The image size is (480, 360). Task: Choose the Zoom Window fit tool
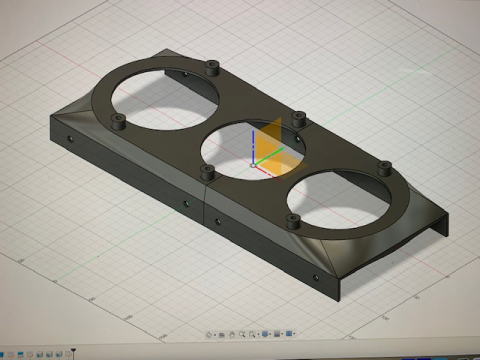pyautogui.click(x=252, y=334)
